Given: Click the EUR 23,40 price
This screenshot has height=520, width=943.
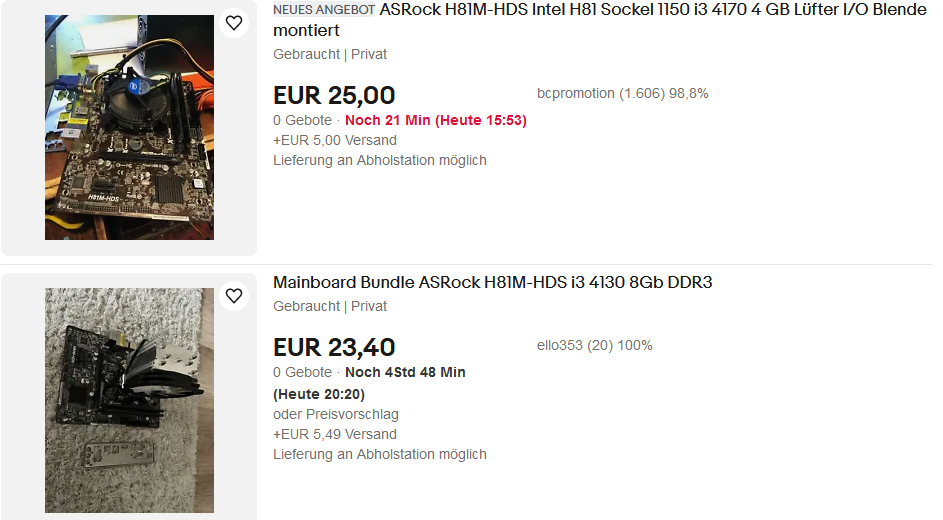Looking at the screenshot, I should pyautogui.click(x=334, y=347).
